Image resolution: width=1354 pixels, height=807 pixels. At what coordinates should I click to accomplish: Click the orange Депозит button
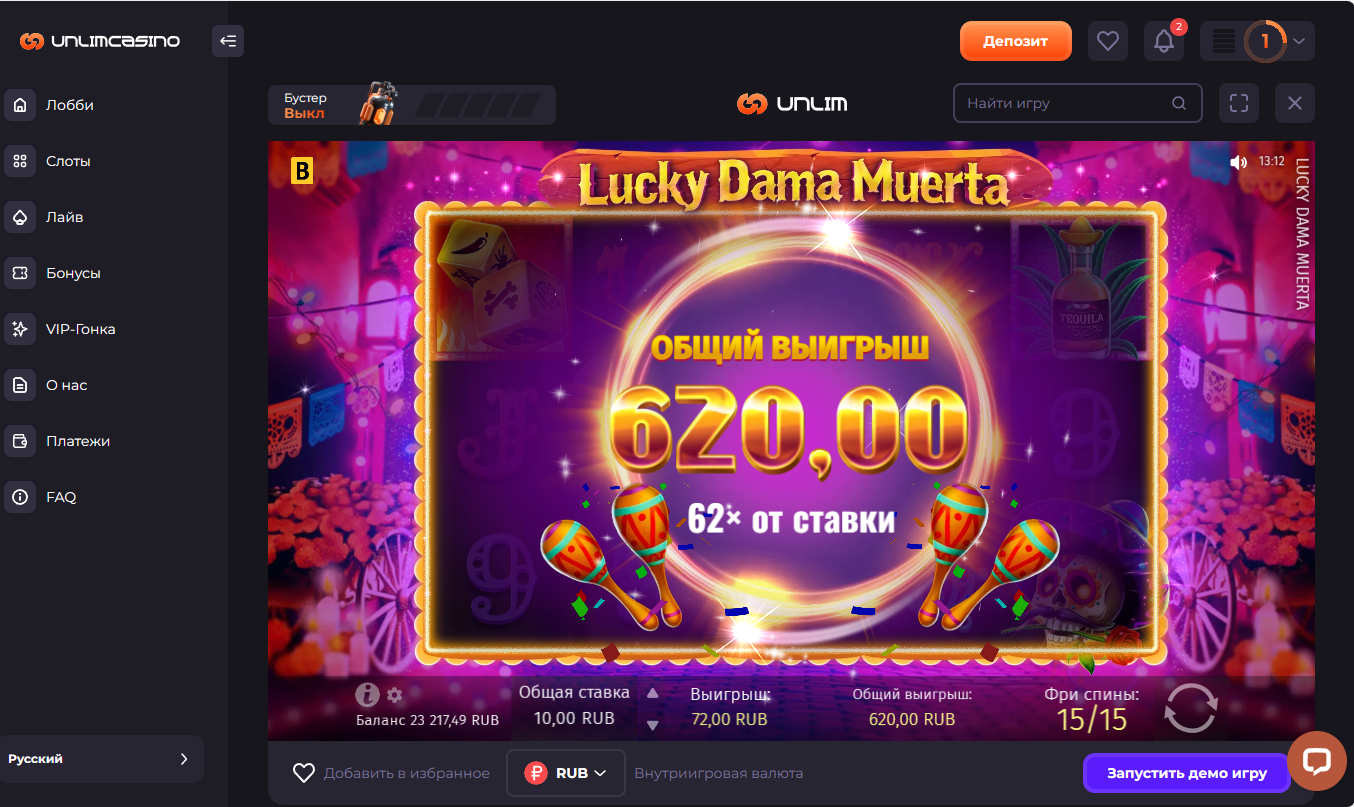point(1016,41)
